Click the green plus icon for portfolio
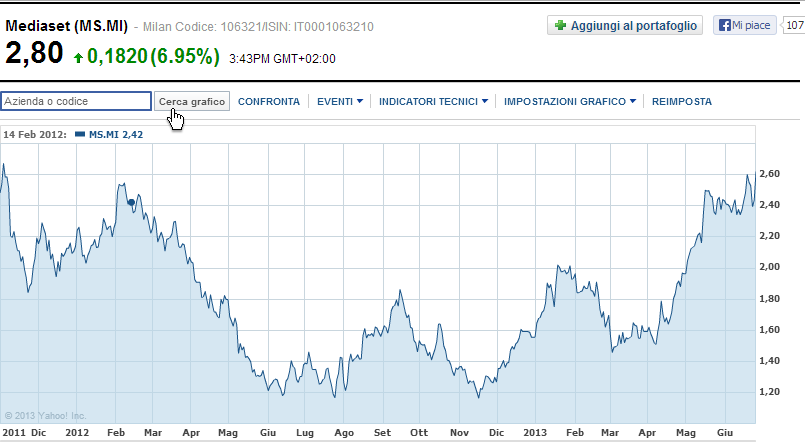 coord(560,26)
